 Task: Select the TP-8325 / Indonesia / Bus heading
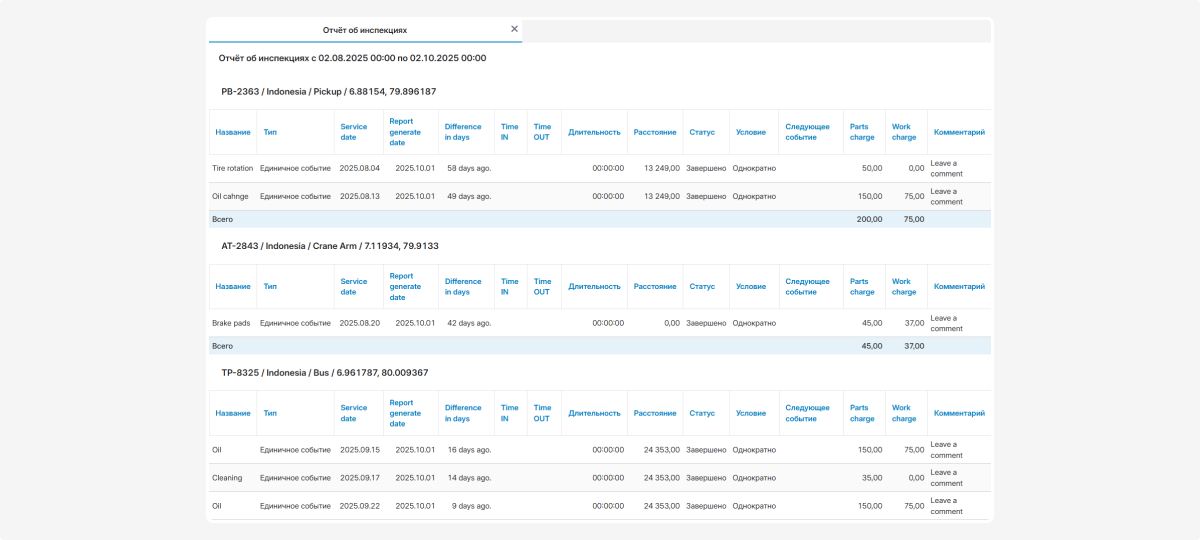click(x=324, y=373)
